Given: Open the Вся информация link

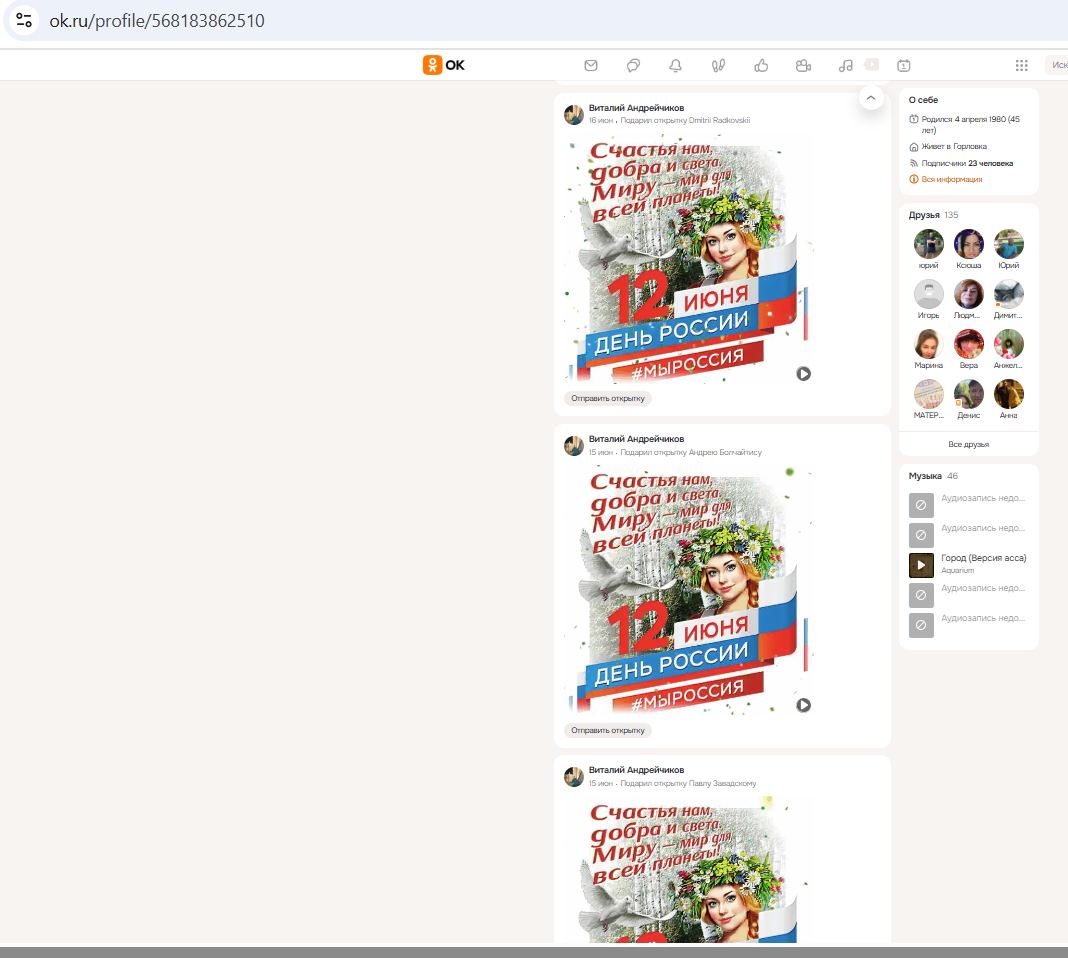Looking at the screenshot, I should click(x=952, y=179).
